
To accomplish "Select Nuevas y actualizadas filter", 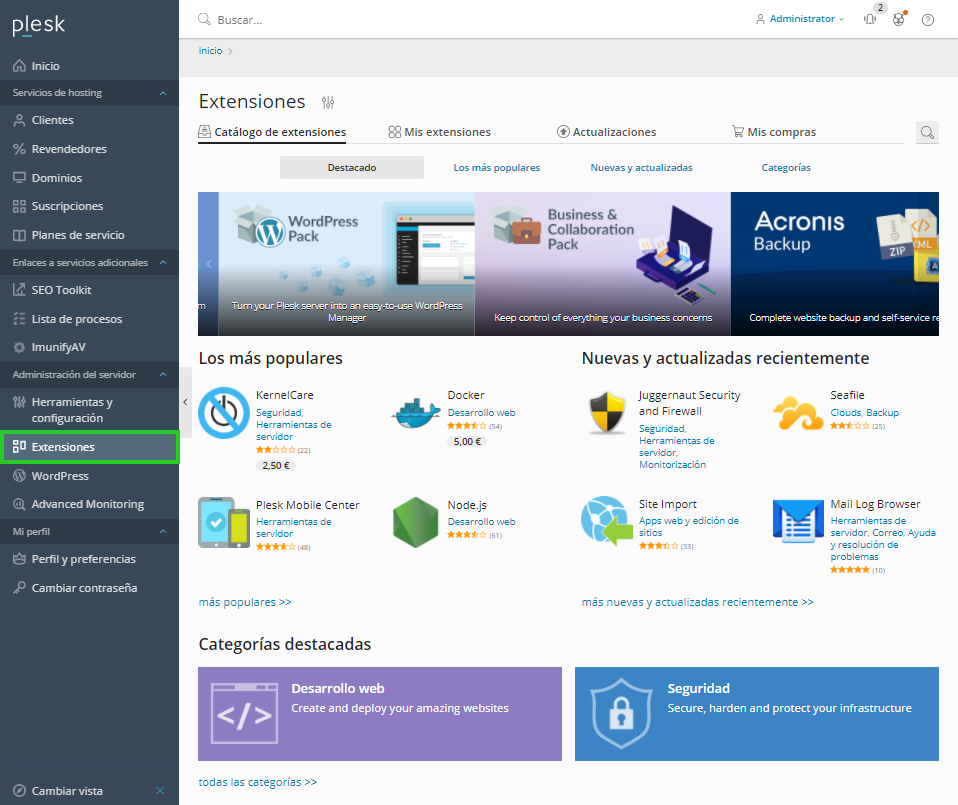I will coord(642,167).
